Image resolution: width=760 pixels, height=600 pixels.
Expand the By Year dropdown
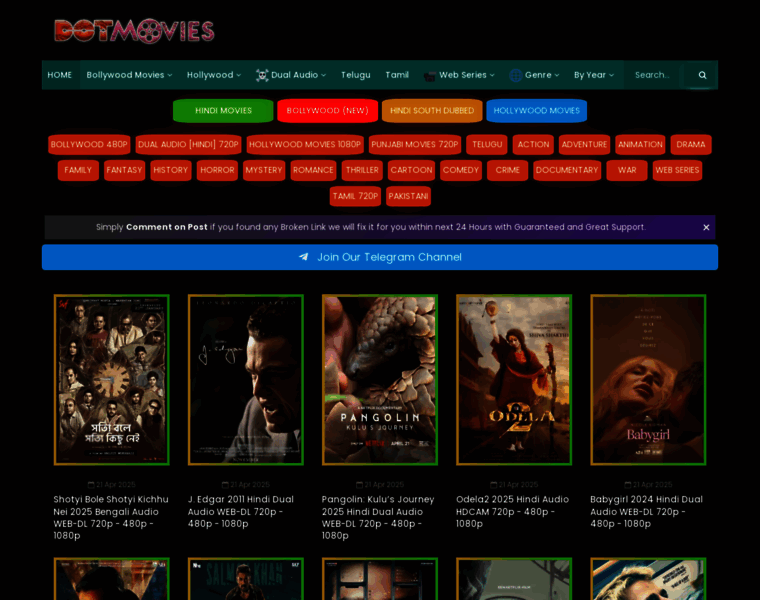point(594,75)
